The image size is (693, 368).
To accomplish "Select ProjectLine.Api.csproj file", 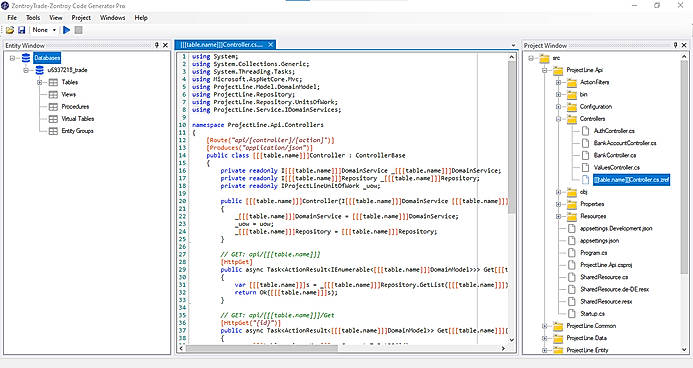I will (606, 265).
